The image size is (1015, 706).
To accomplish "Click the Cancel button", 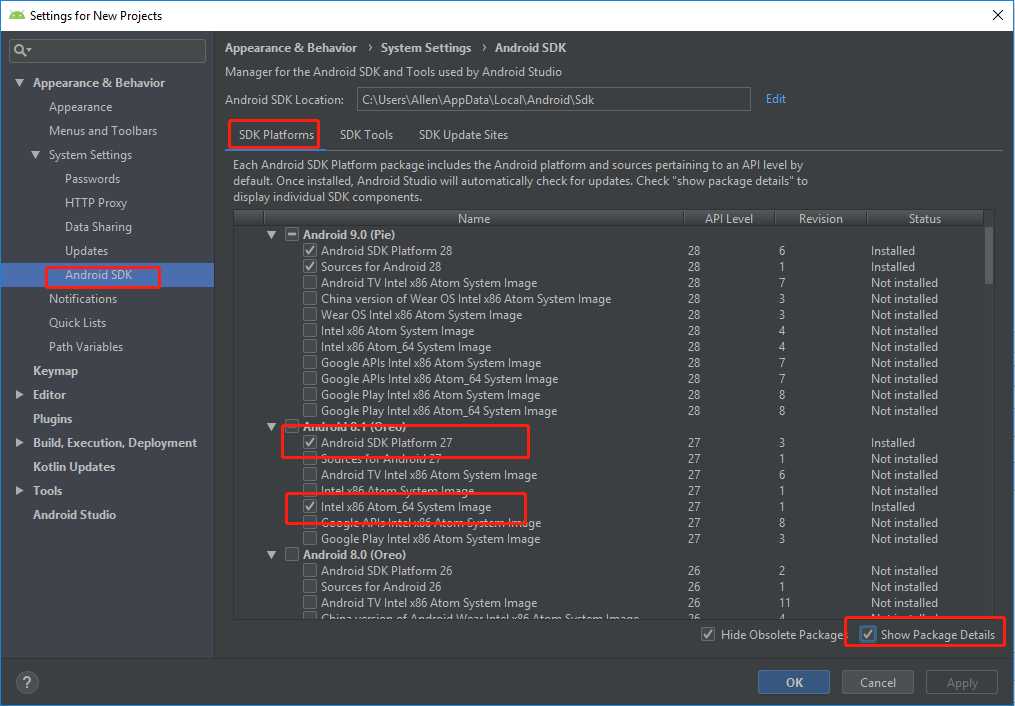I will (878, 682).
